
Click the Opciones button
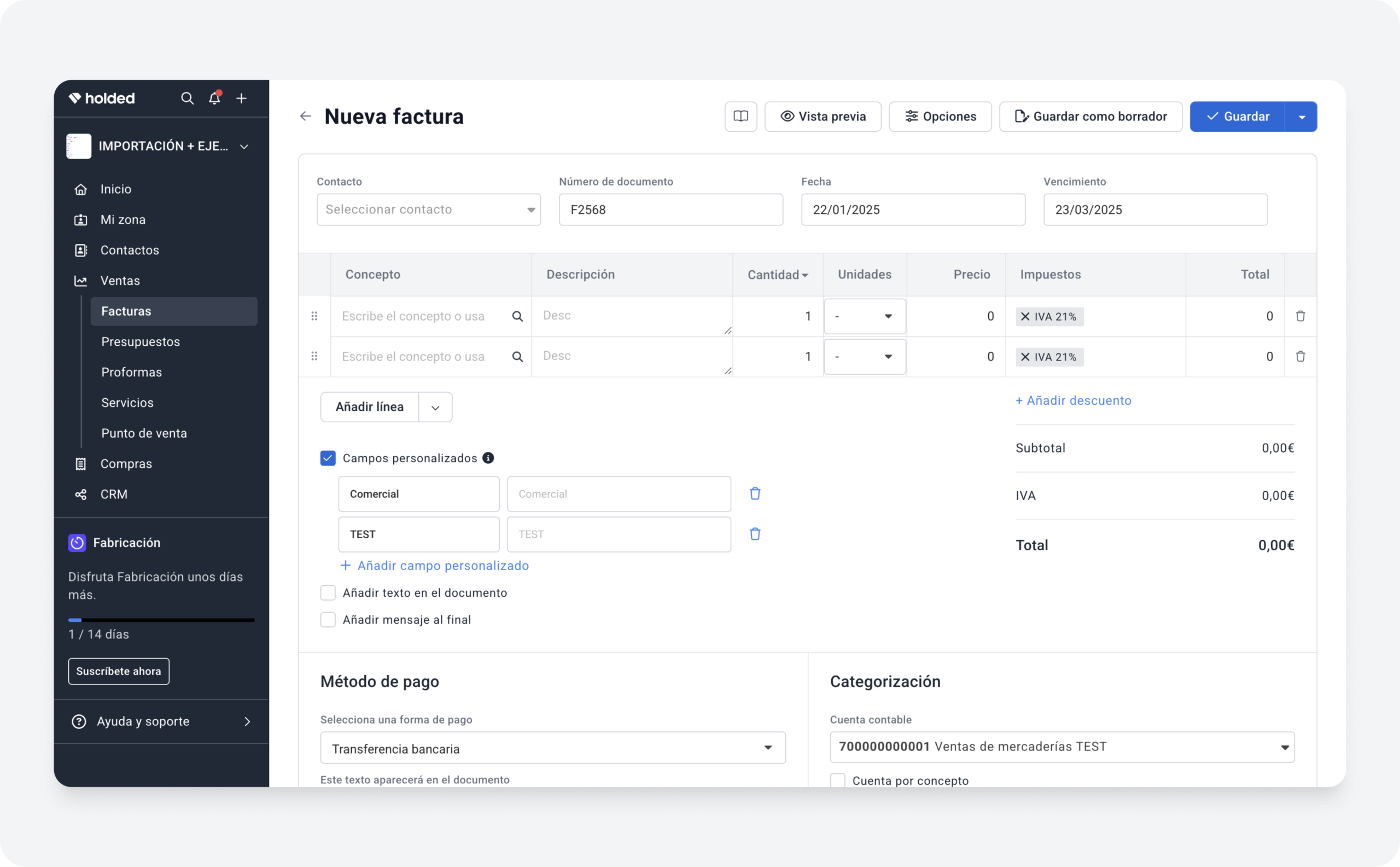[940, 117]
